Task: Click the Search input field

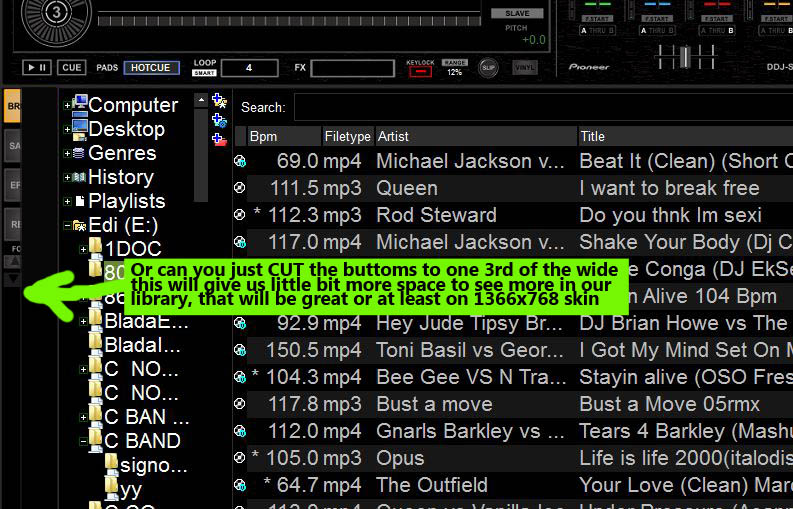Action: 543,107
